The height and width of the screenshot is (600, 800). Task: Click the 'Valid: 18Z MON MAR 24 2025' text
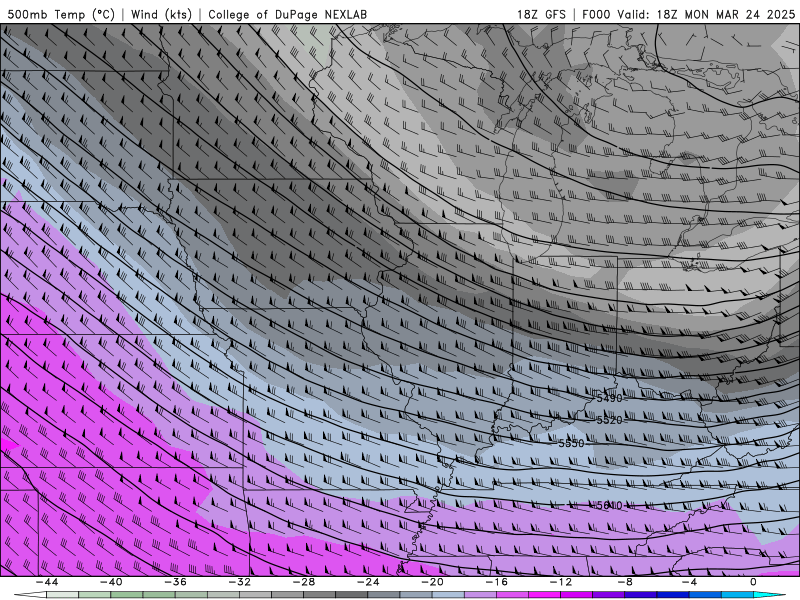pos(706,14)
